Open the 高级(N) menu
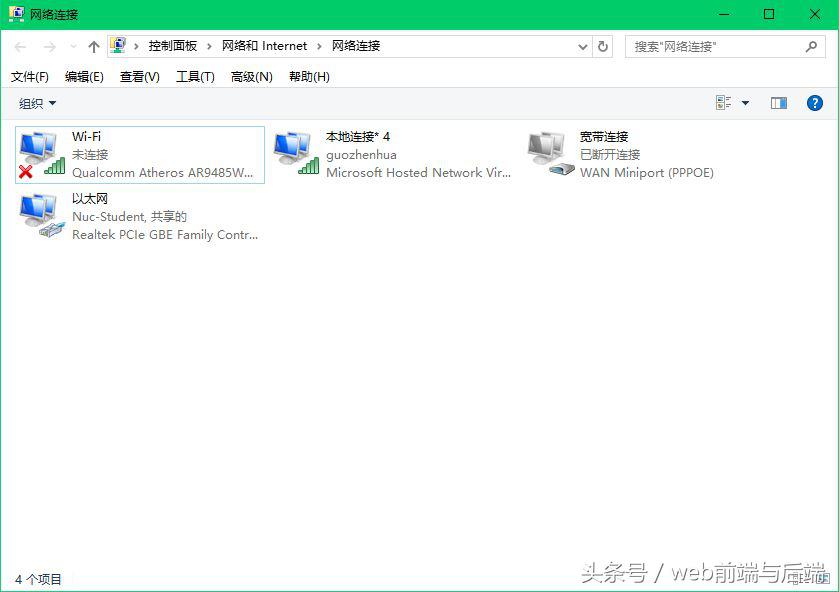This screenshot has width=839, height=592. [251, 77]
